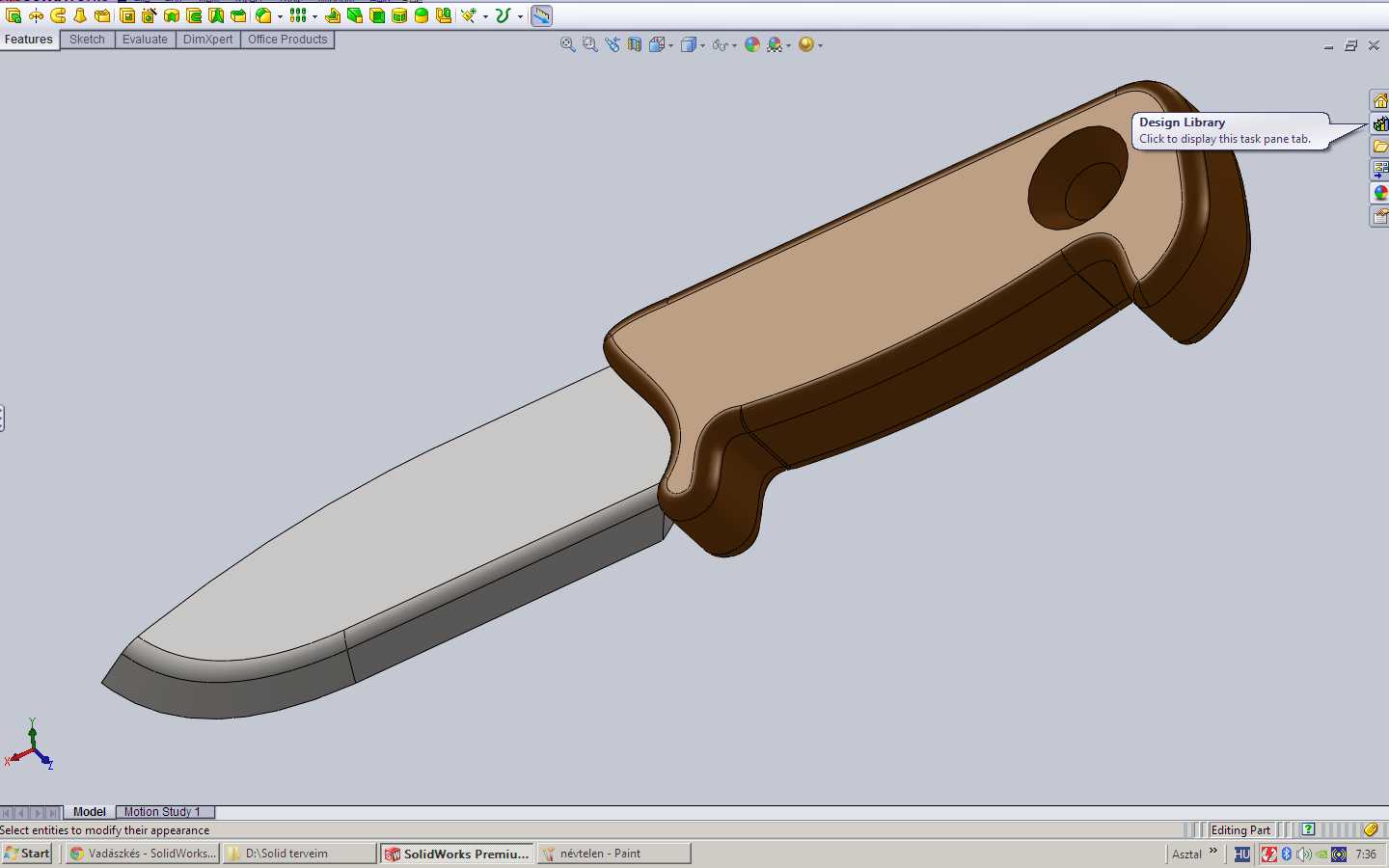This screenshot has height=868, width=1389.
Task: Open the View Palette task pane tab
Action: click(1380, 170)
